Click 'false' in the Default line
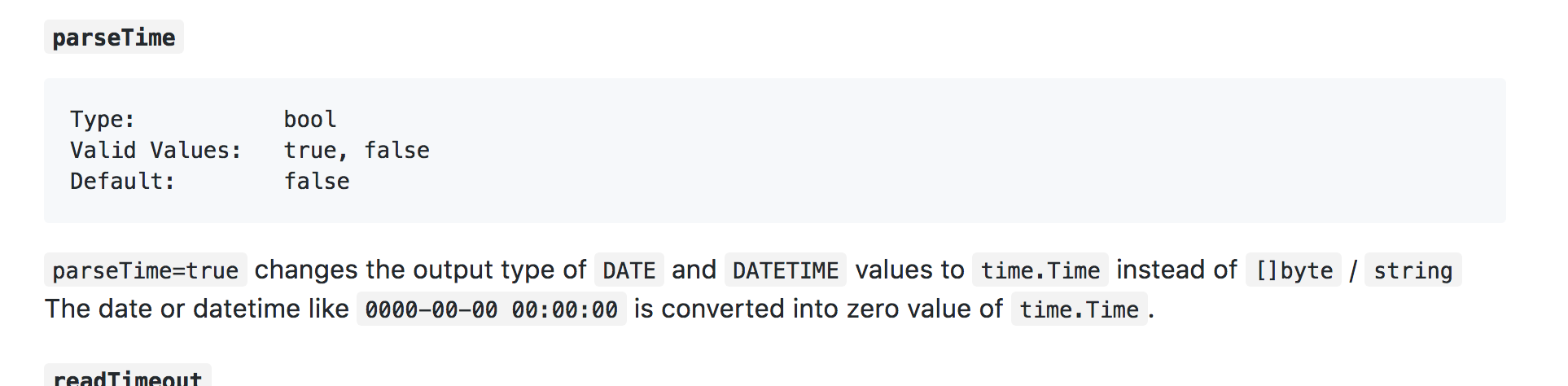 pos(317,182)
